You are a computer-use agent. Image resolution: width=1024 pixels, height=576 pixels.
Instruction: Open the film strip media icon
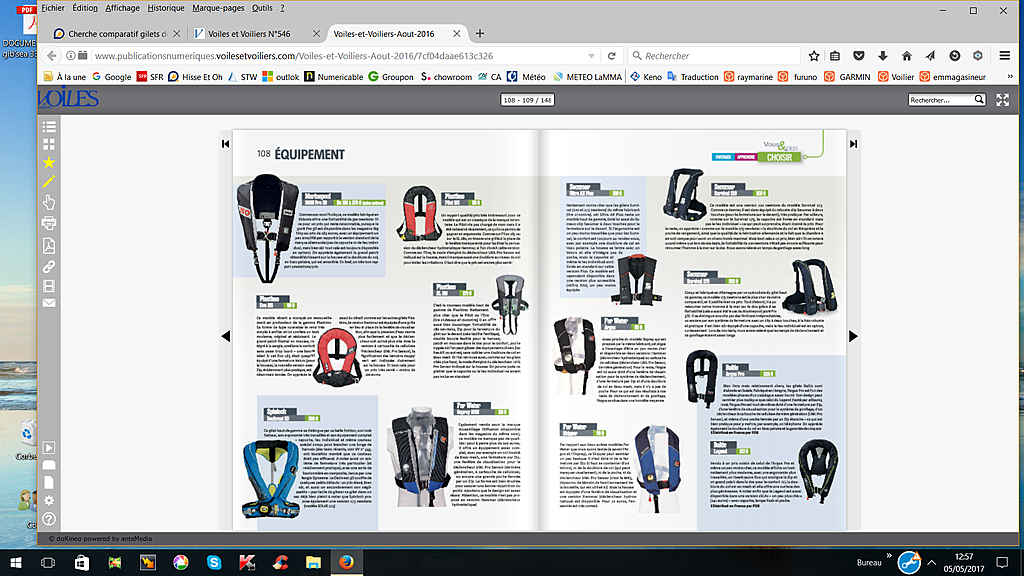(x=49, y=286)
